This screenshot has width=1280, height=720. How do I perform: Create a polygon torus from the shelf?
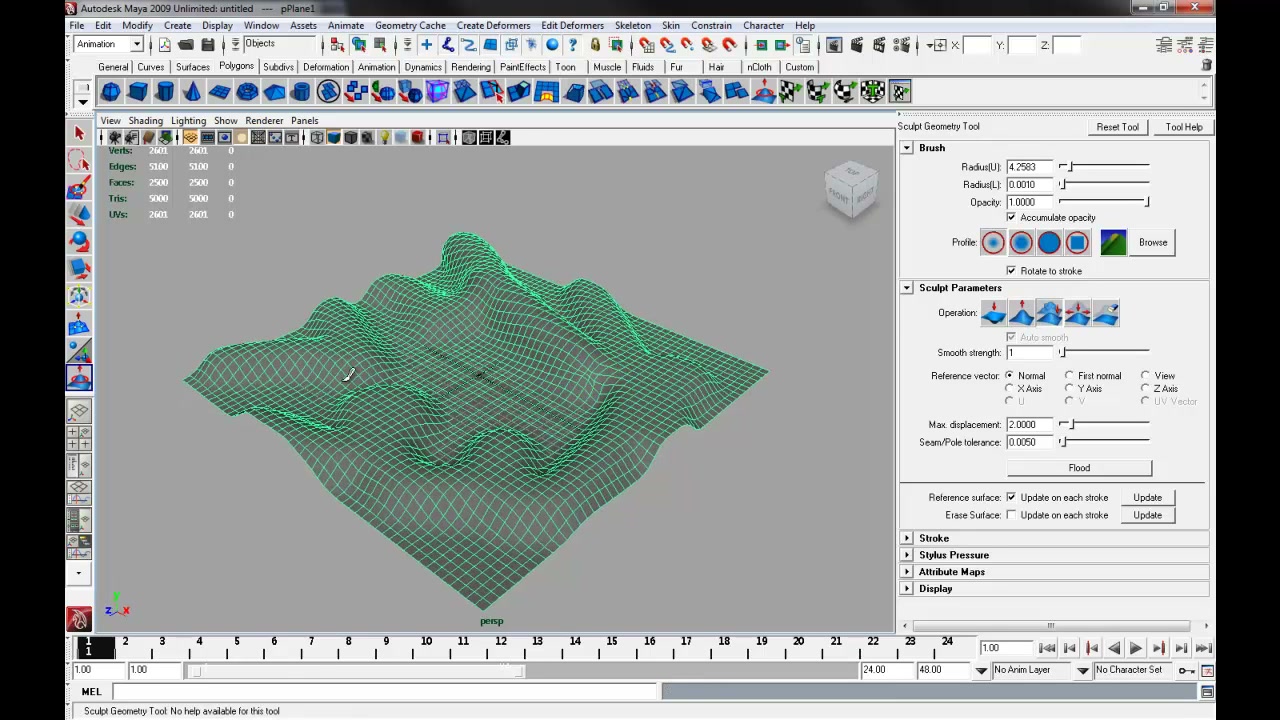pos(247,92)
